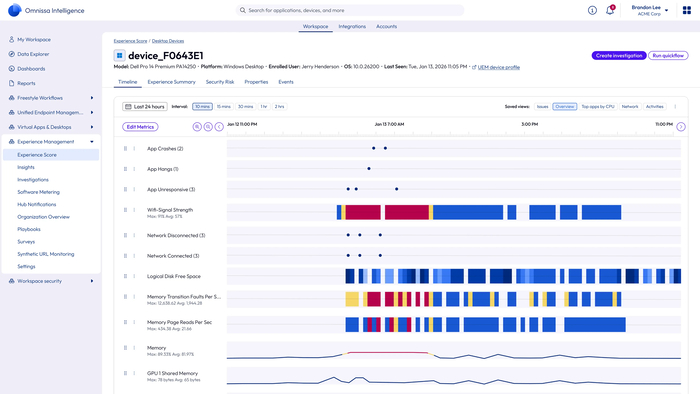This screenshot has height=394, width=700.
Task: Open Synthetic URL Monitoring in sidebar
Action: tap(46, 254)
